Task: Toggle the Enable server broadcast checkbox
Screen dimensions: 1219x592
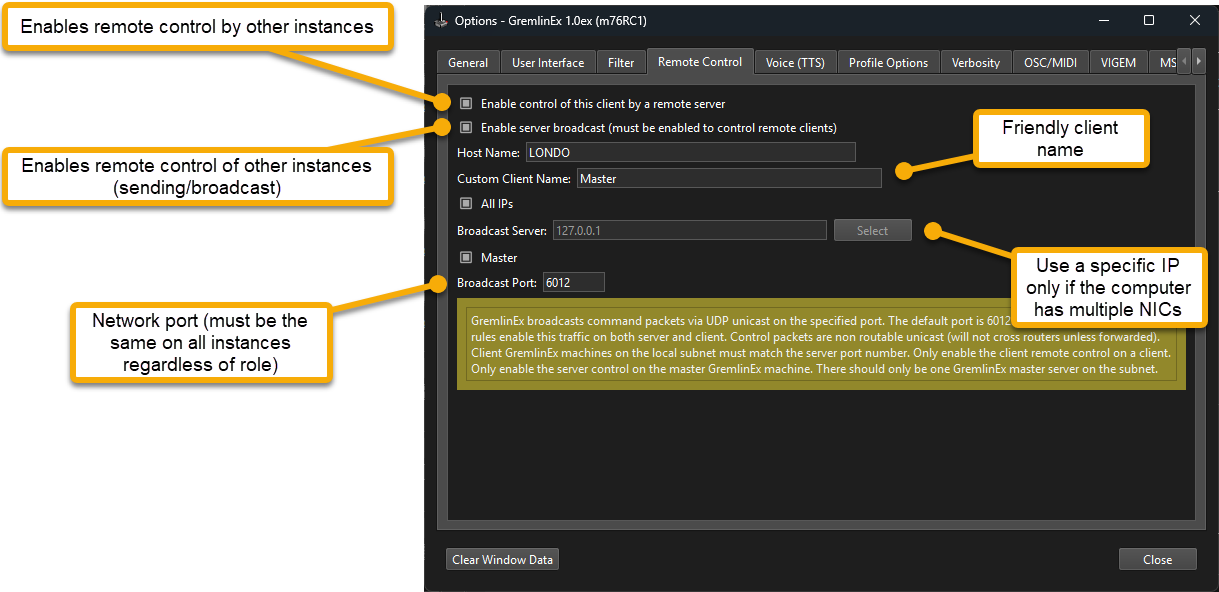Action: [466, 128]
